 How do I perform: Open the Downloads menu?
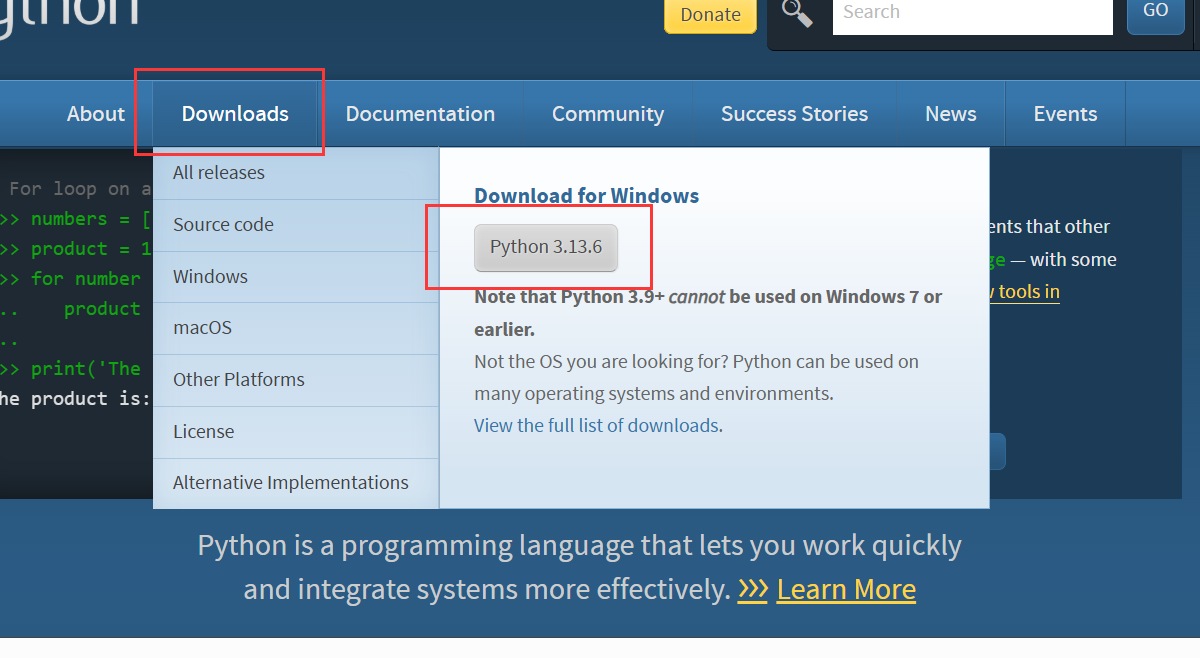tap(235, 114)
